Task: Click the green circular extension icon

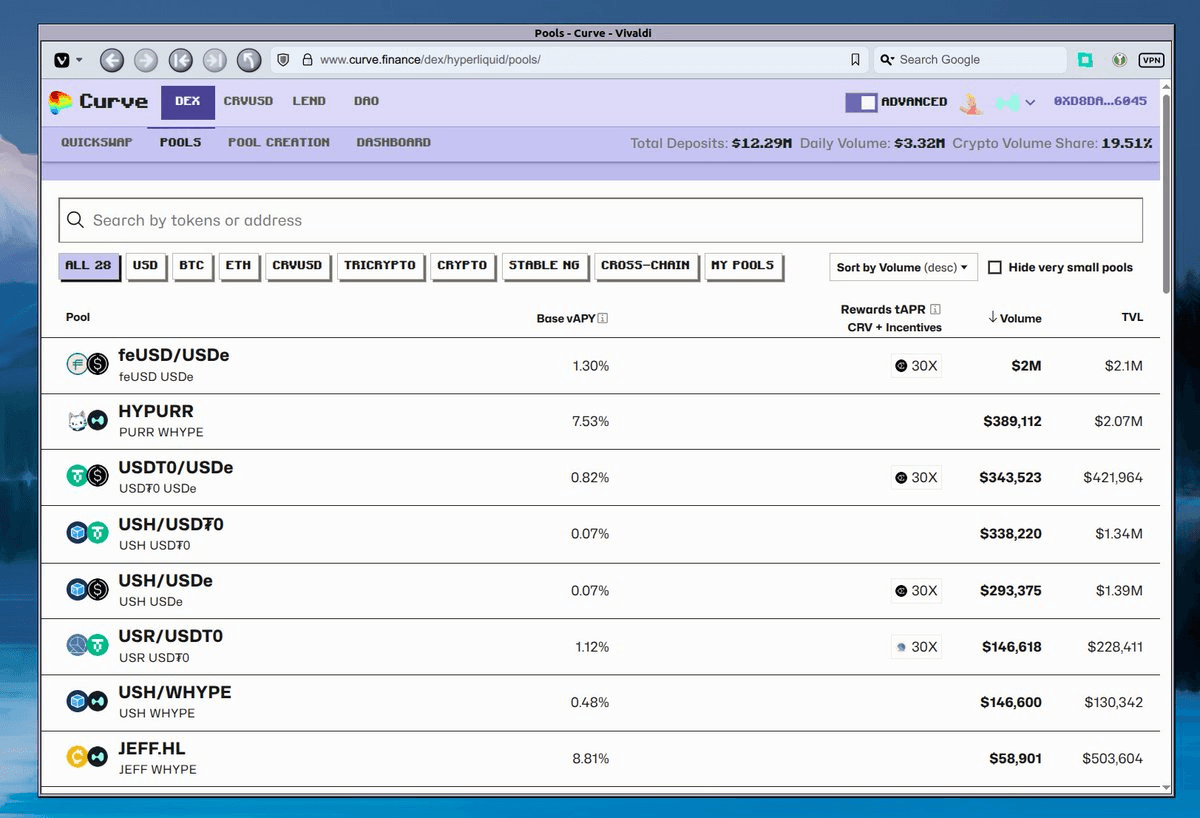Action: point(1122,60)
